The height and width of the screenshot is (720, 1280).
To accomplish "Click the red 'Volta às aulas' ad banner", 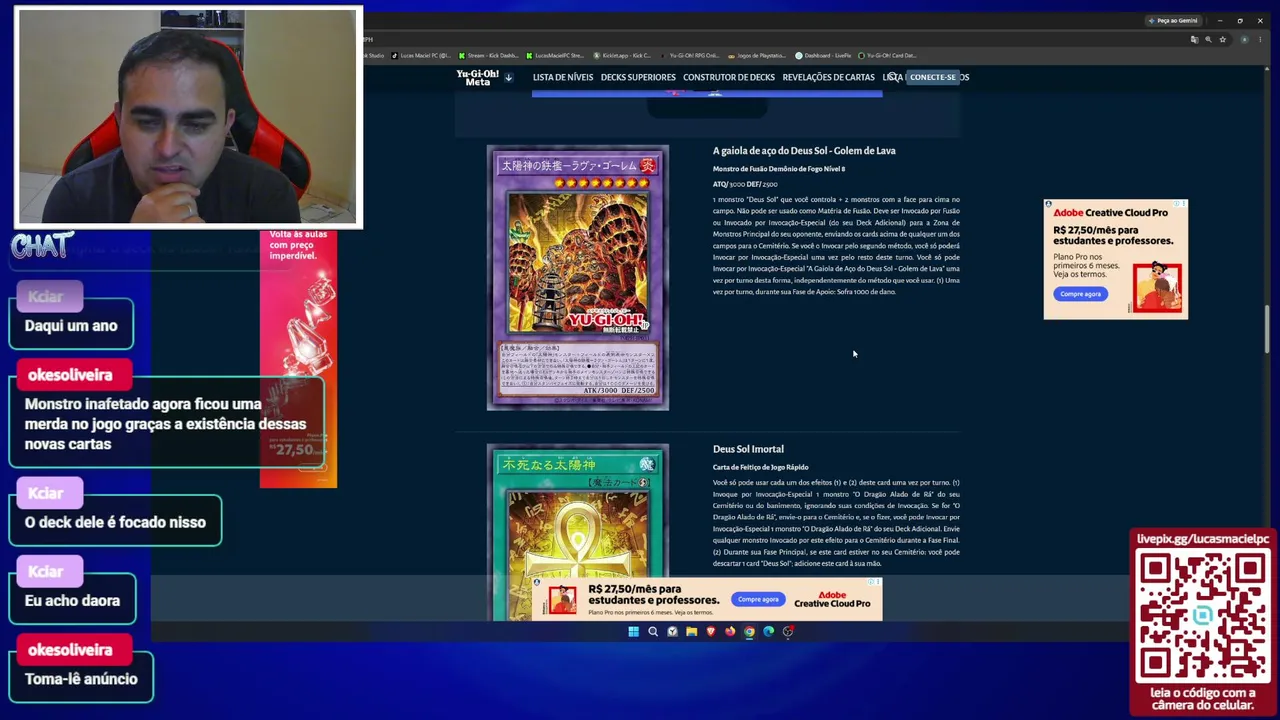I will coord(298,358).
